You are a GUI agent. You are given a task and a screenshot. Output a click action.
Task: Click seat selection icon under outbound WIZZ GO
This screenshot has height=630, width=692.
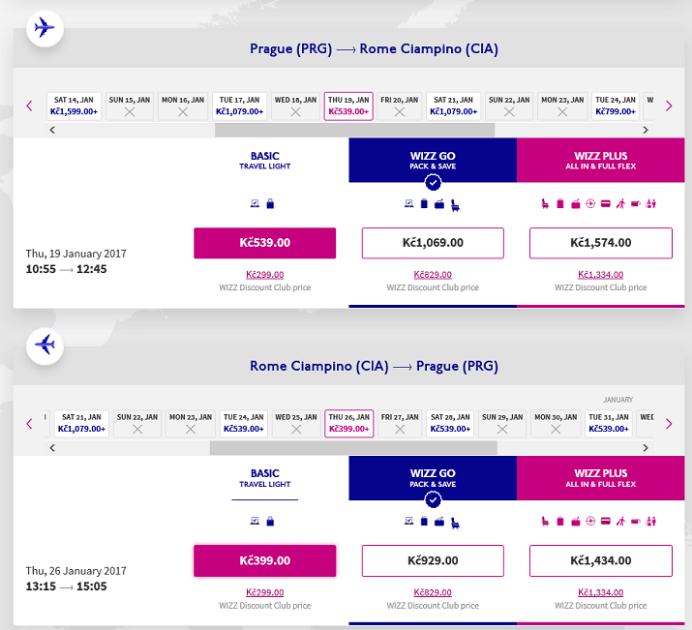[455, 205]
